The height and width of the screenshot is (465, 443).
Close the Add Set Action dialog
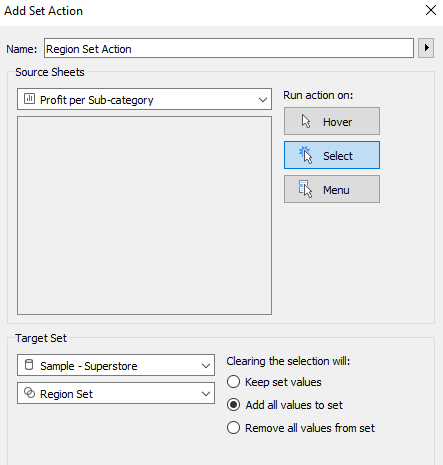tap(431, 10)
